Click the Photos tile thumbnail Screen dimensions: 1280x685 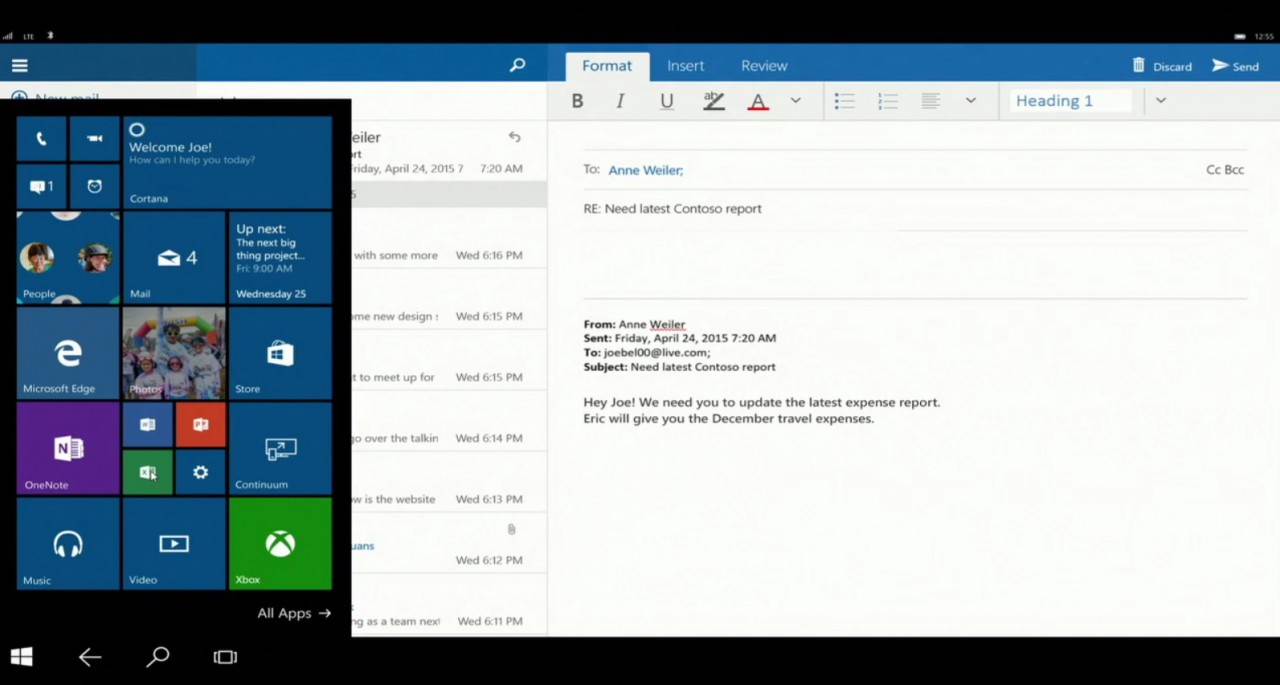[174, 353]
